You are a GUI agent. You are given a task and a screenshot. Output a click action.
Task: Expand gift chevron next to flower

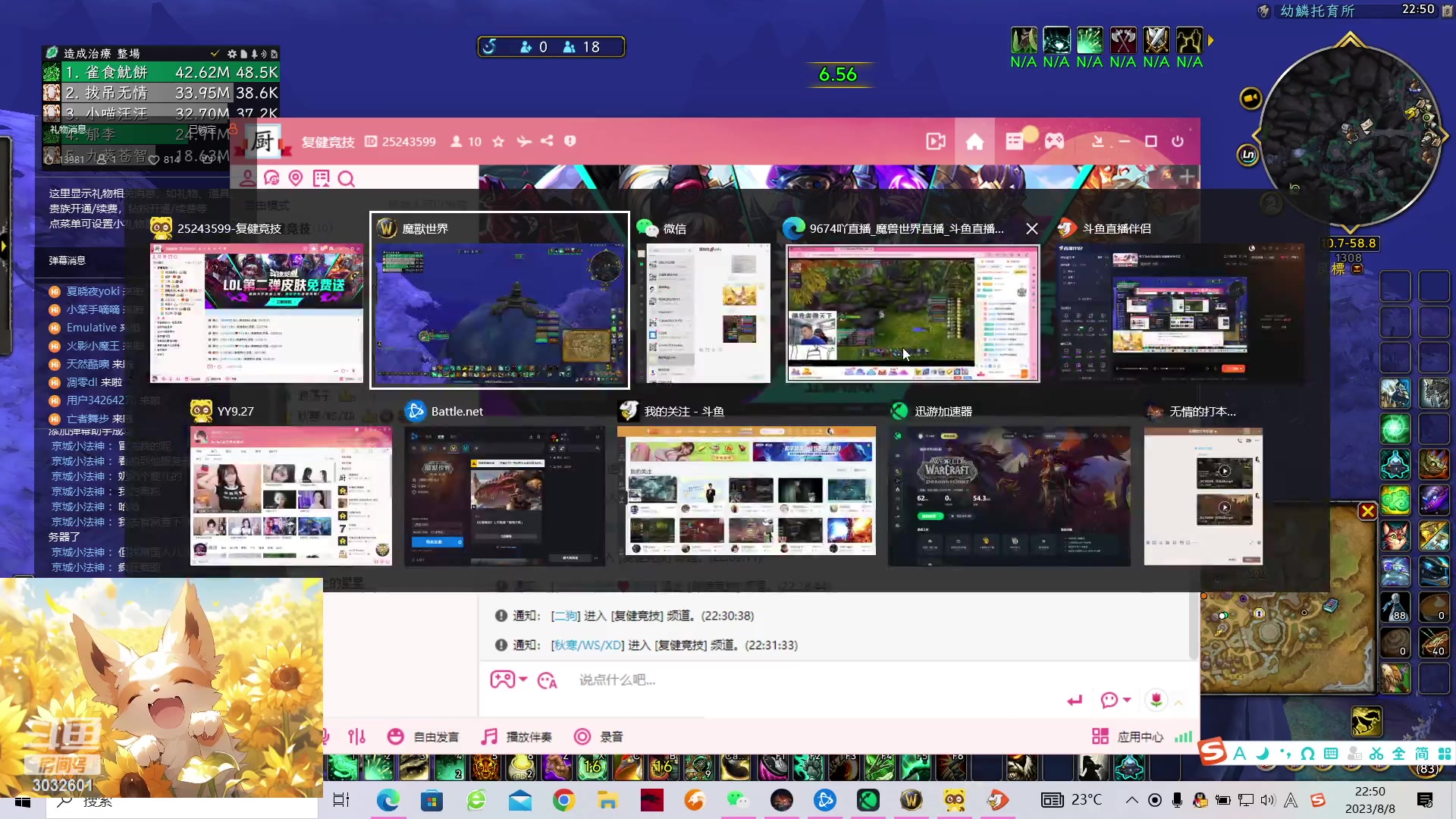tap(1178, 703)
